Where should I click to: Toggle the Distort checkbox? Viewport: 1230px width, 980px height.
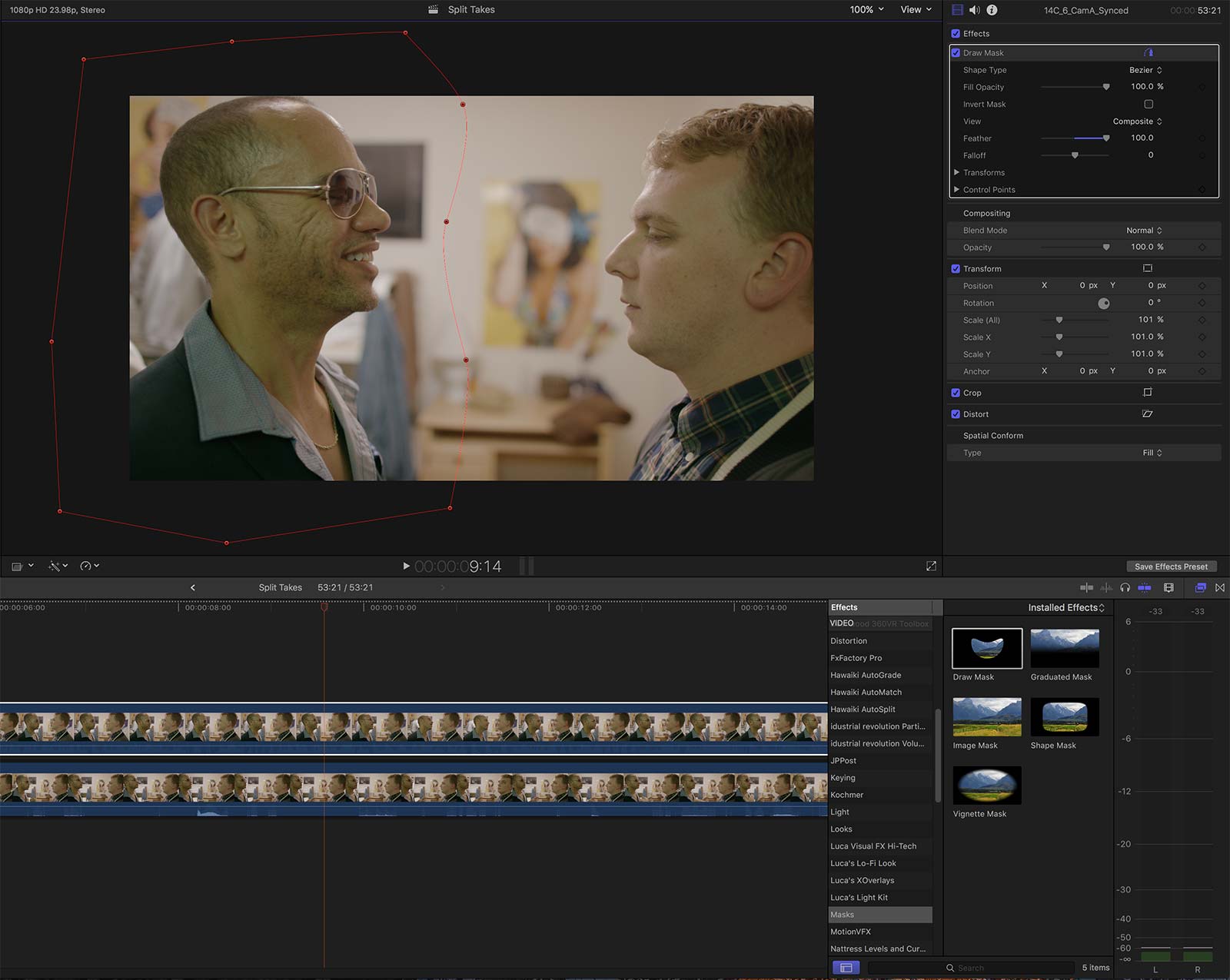[x=956, y=414]
